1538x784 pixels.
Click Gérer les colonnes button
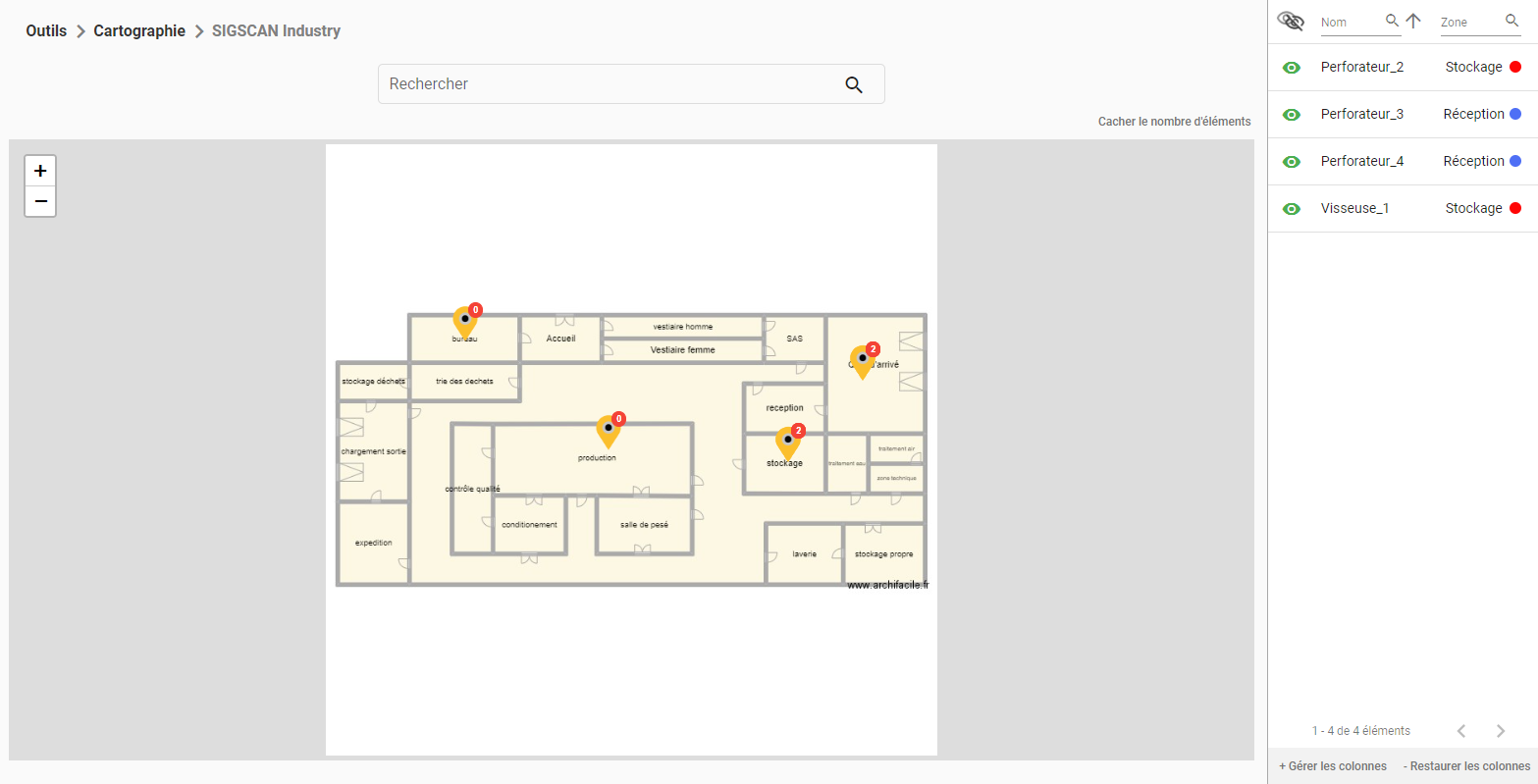point(1333,766)
